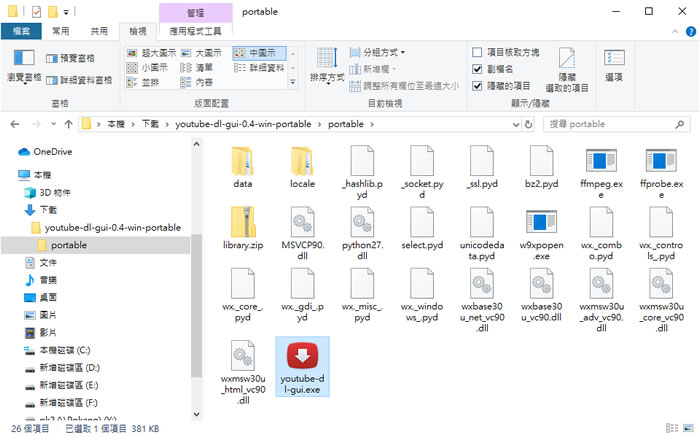Select the _socket.pyd file

click(x=422, y=172)
